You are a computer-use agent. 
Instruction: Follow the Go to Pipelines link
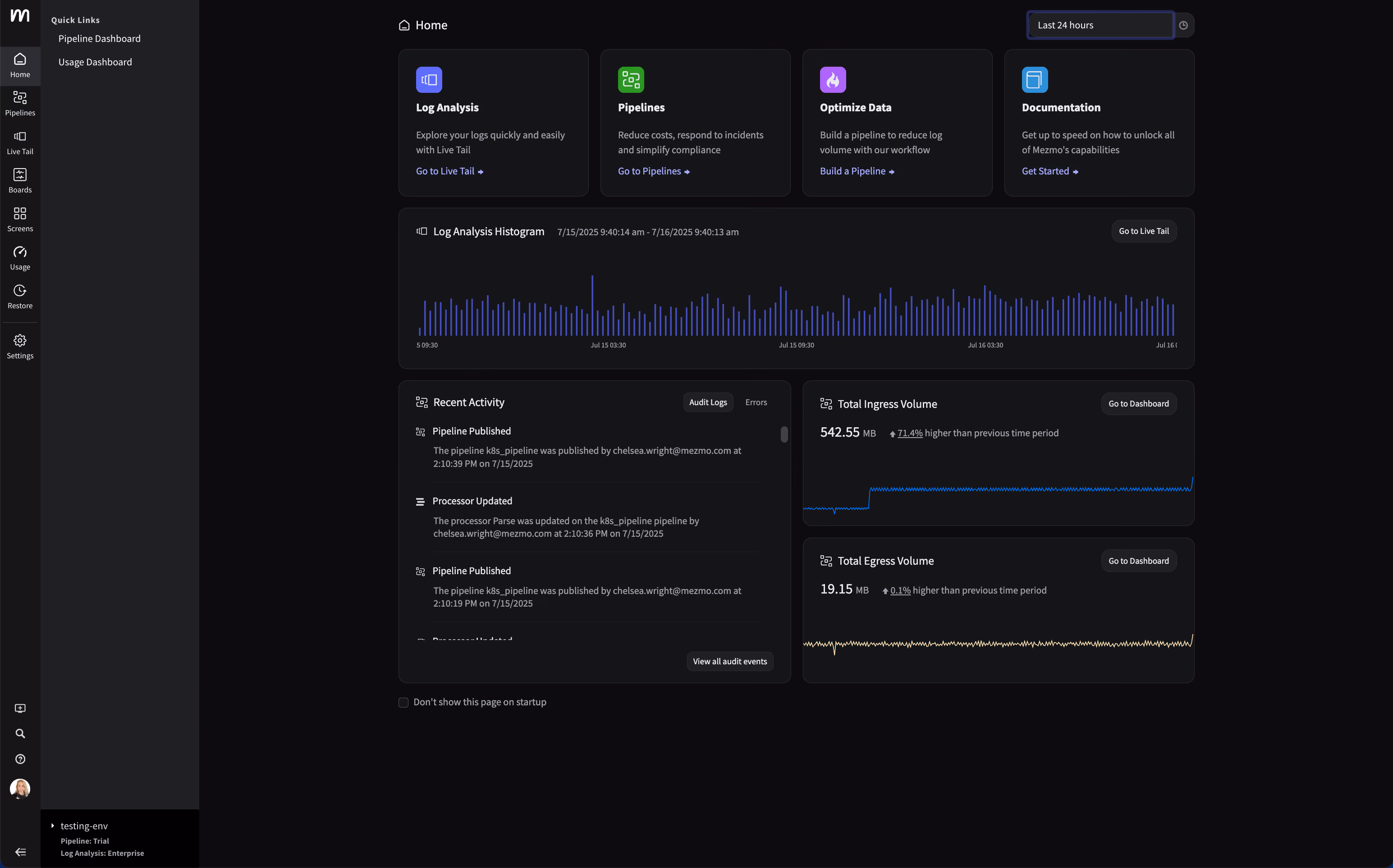click(x=653, y=171)
